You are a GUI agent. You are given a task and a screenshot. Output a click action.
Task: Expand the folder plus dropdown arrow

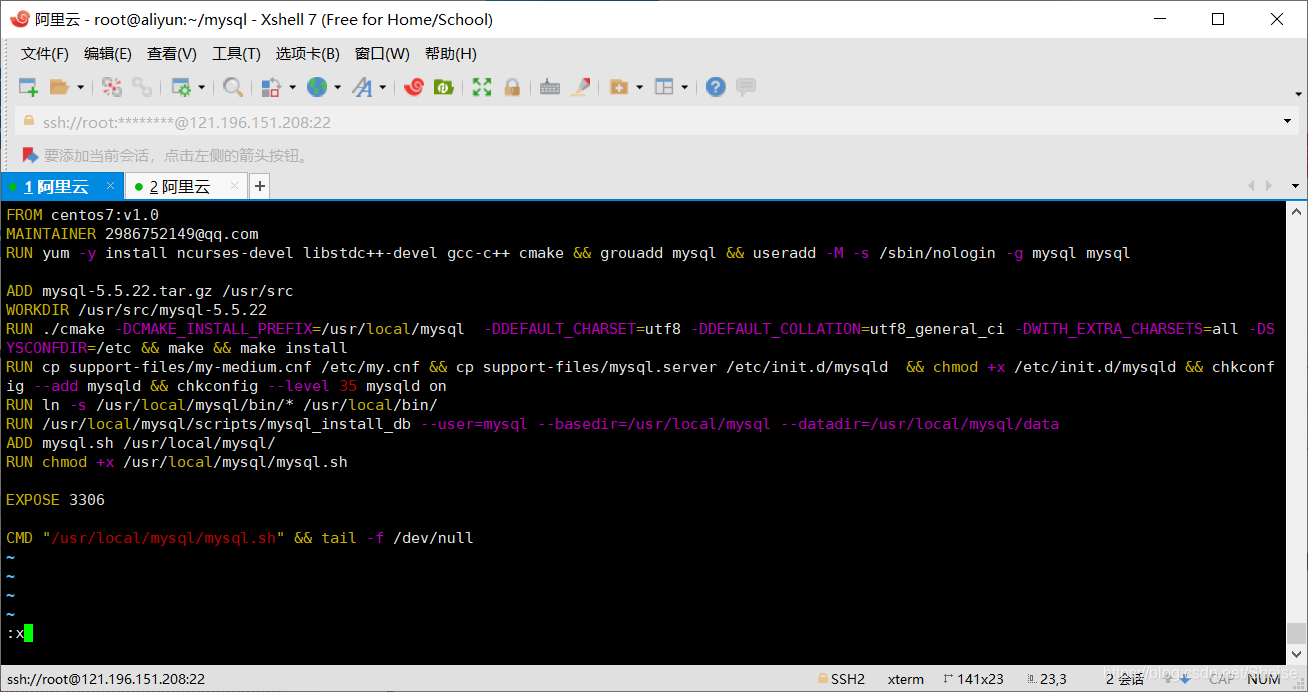click(x=639, y=87)
